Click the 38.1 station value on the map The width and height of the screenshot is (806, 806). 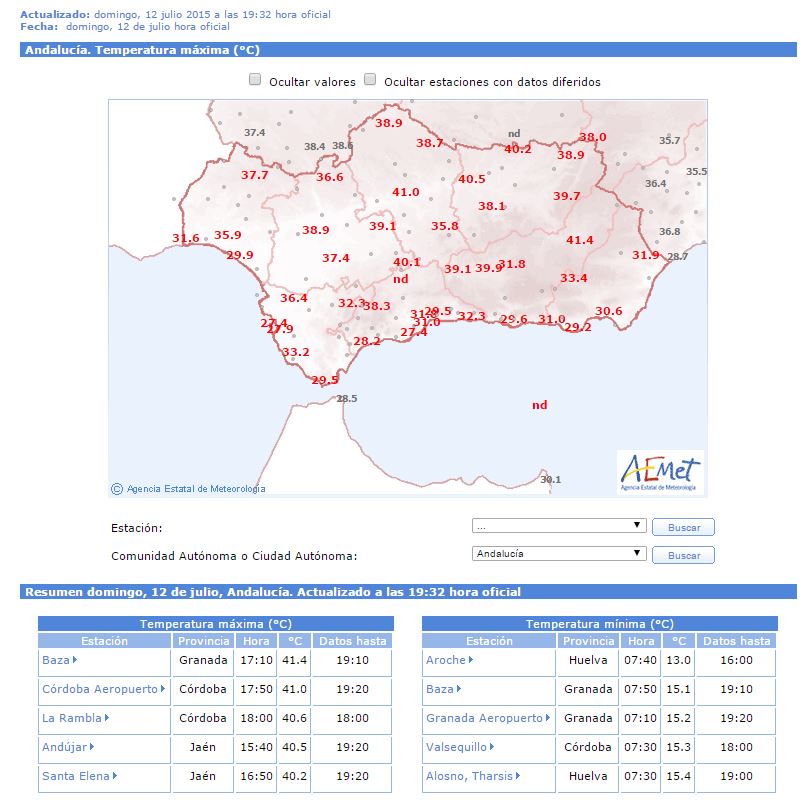pos(491,206)
